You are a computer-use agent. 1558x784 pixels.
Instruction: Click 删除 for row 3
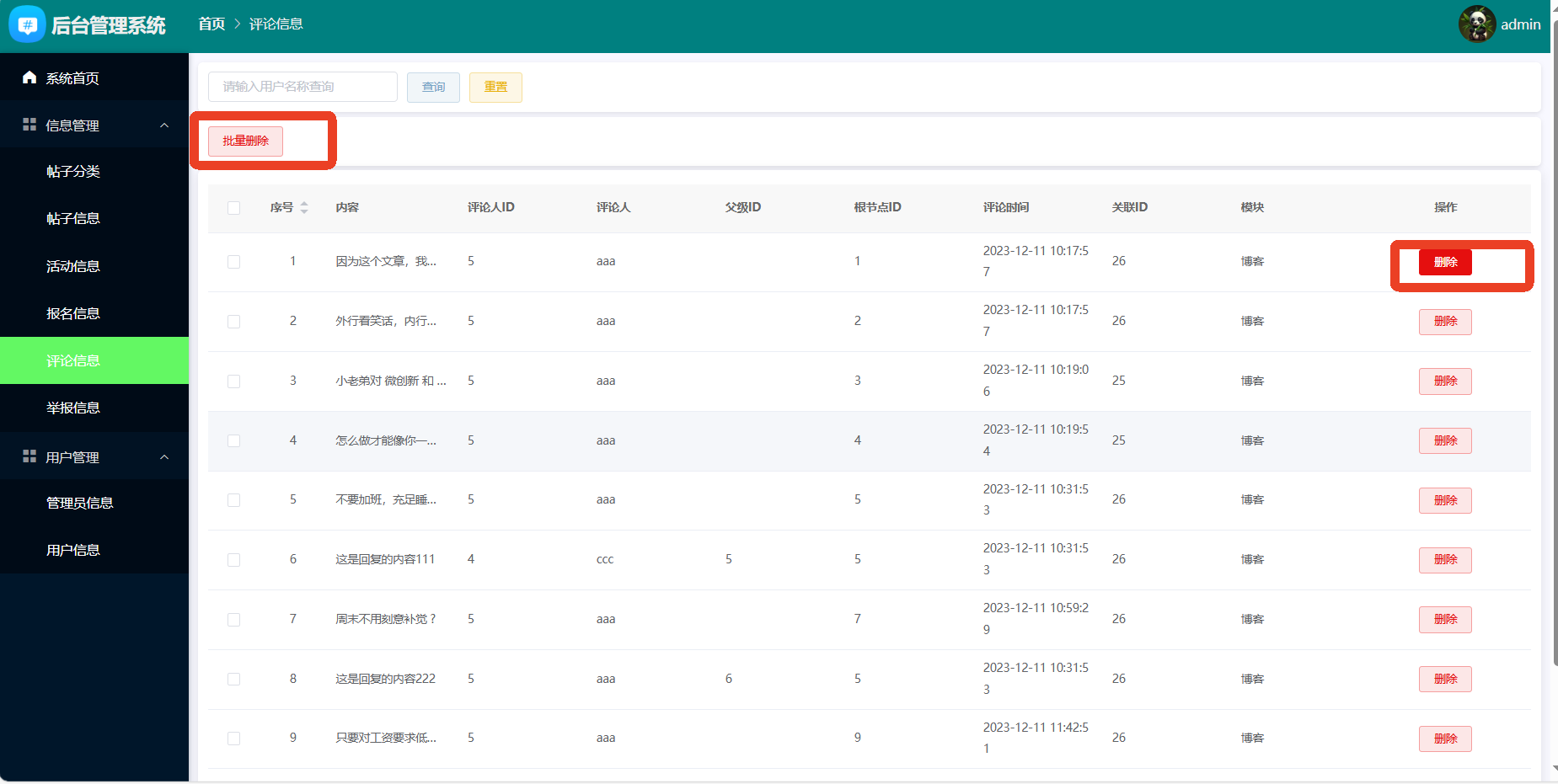coord(1445,381)
